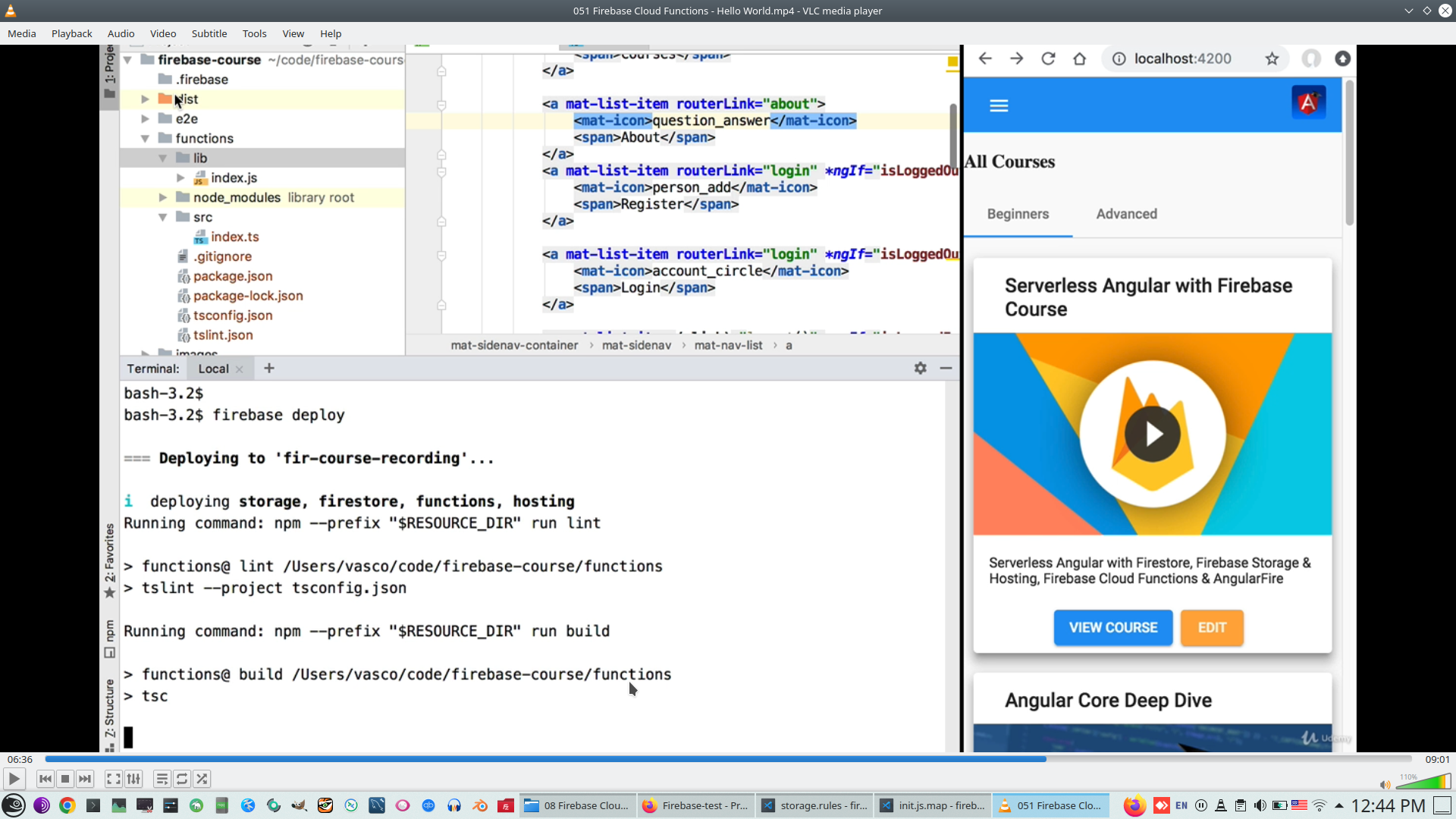Open storage.rules taskbar window
Viewport: 1456px width, 819px height.
[815, 805]
